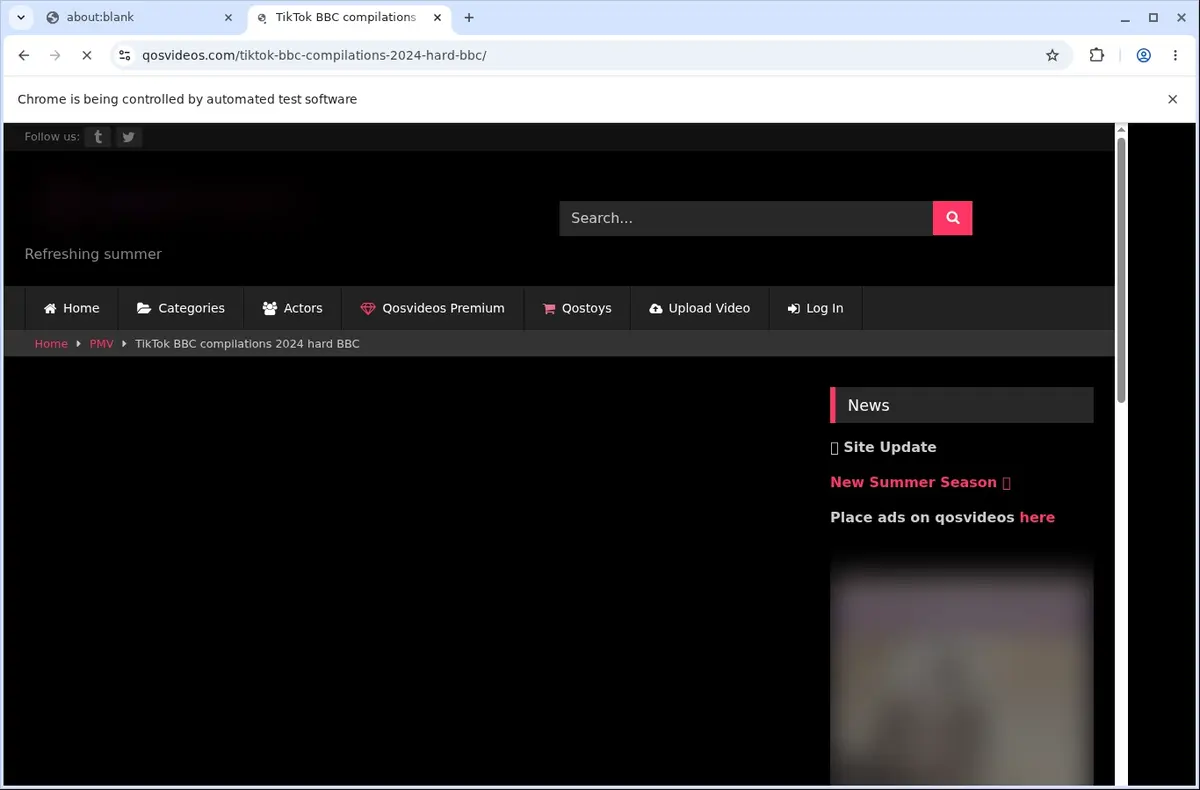The height and width of the screenshot is (790, 1200).
Task: Go back to the previous page
Action: 24,56
